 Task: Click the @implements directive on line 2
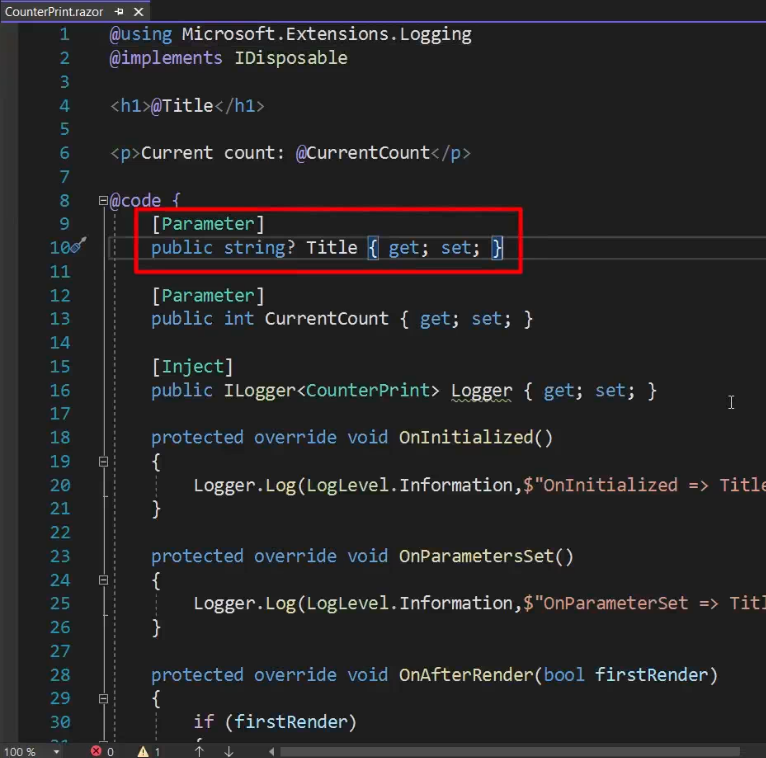click(166, 58)
